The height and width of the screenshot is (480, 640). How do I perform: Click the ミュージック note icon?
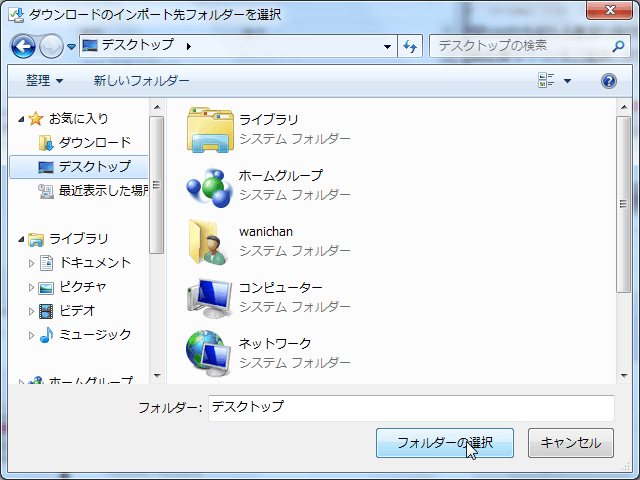pos(46,335)
